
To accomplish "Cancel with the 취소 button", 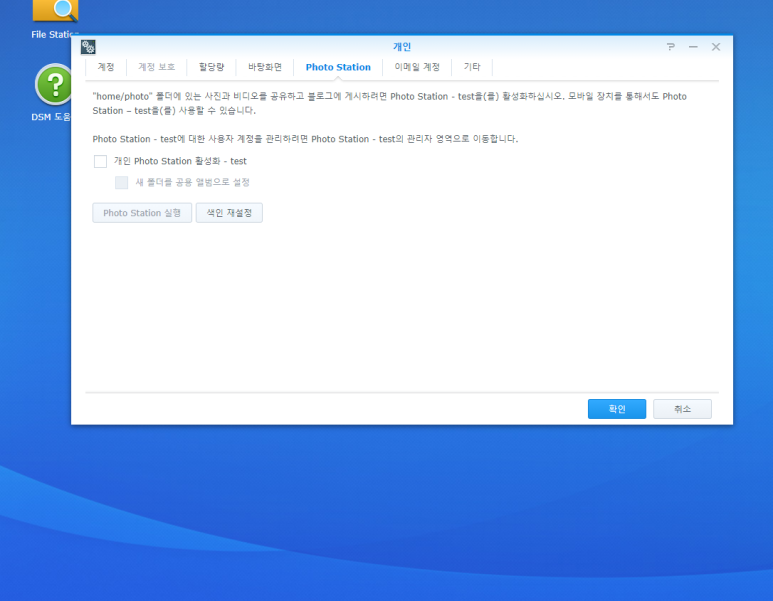I will click(682, 409).
